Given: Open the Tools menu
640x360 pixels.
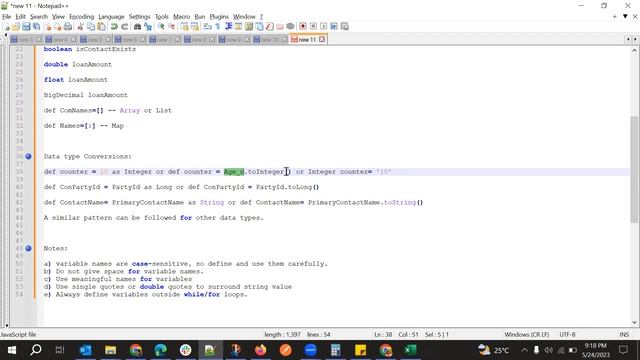Looking at the screenshot, I should pos(162,17).
